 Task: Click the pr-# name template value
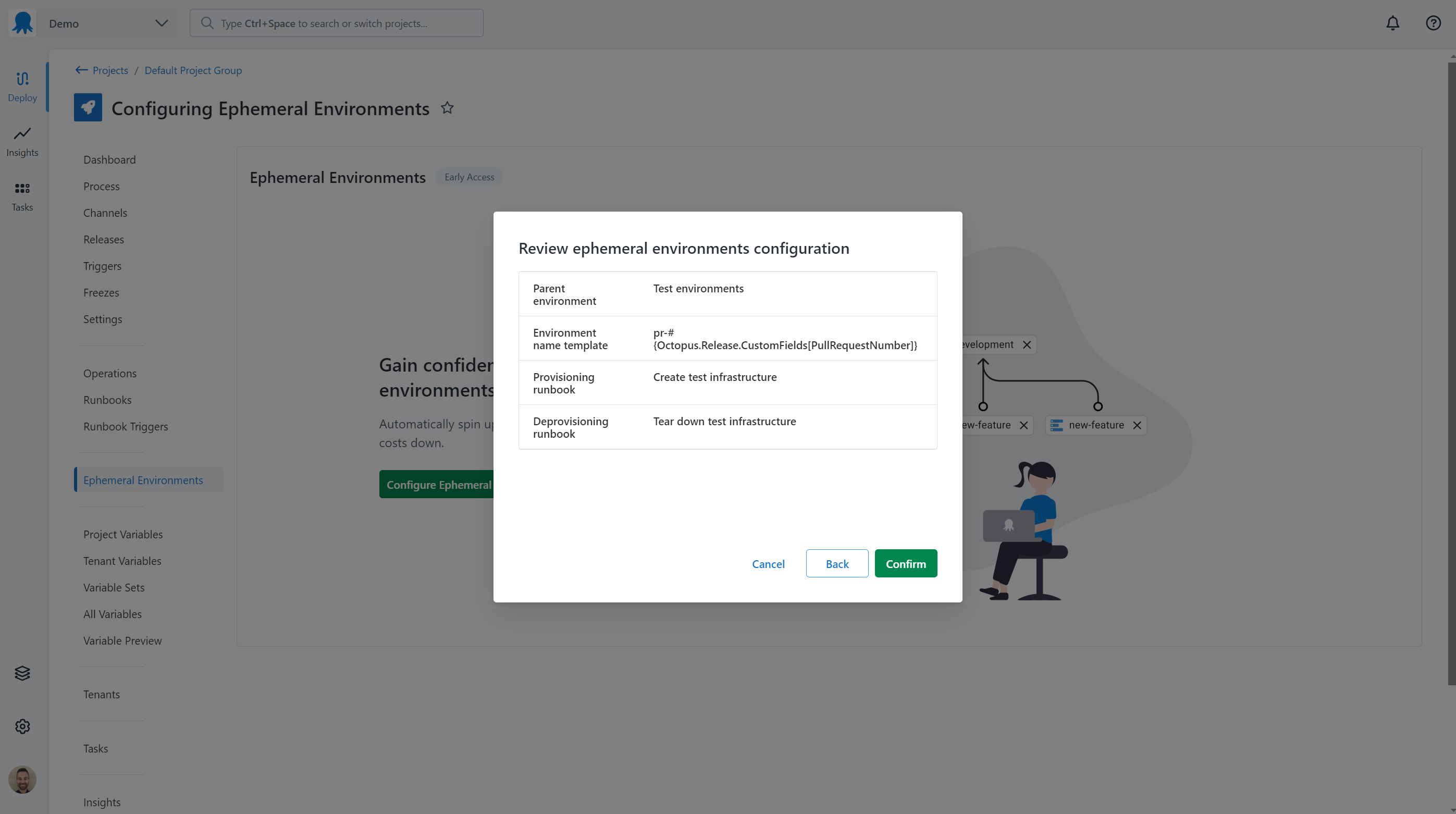pyautogui.click(x=785, y=339)
